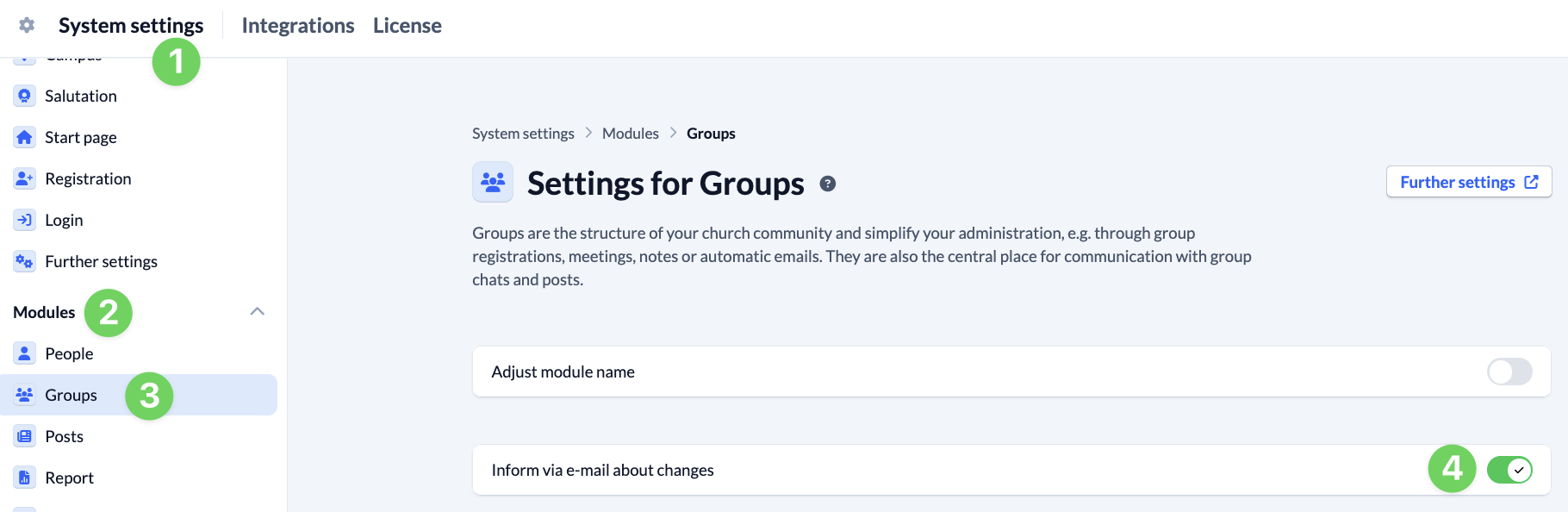The height and width of the screenshot is (512, 1568).
Task: Navigate to Modules in the breadcrumb
Action: [630, 134]
